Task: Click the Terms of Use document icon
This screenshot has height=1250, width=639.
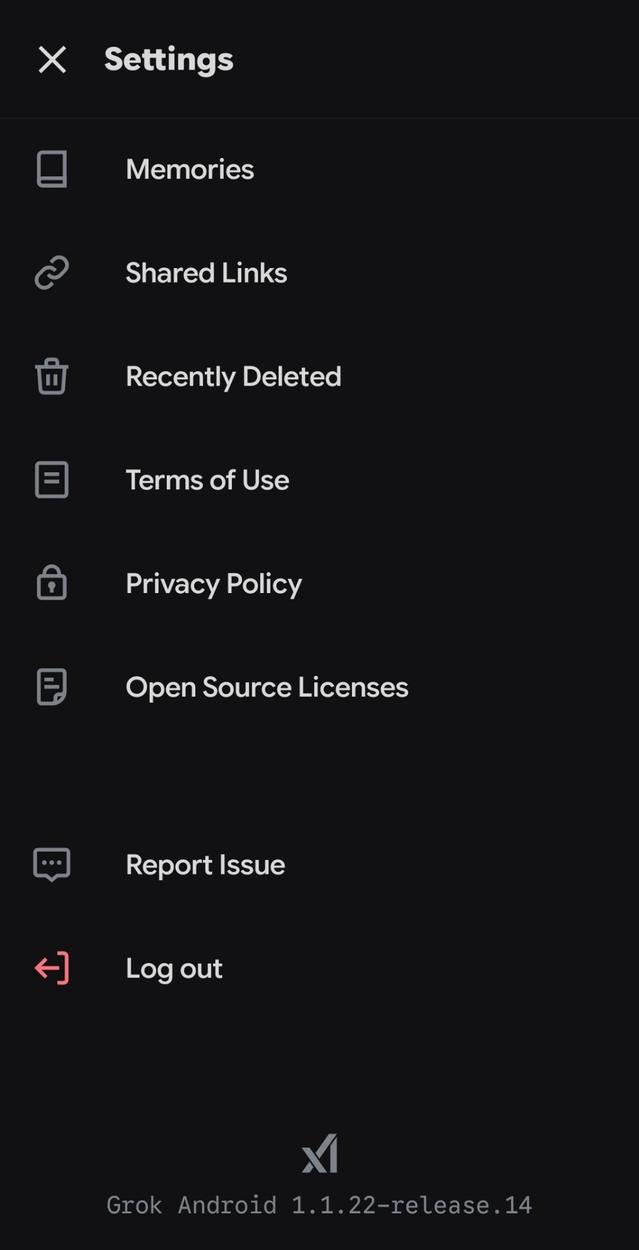Action: (51, 480)
